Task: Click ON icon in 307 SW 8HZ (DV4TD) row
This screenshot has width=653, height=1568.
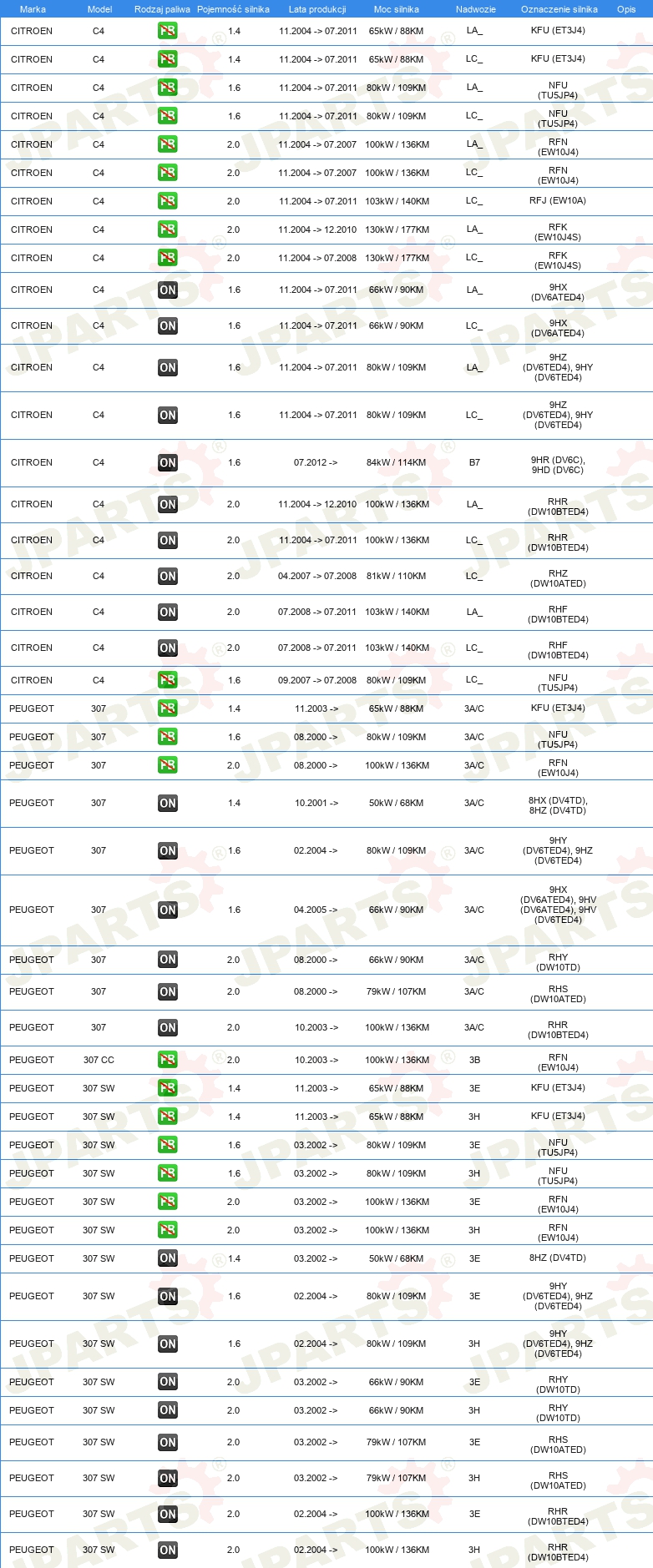Action: 168,1258
